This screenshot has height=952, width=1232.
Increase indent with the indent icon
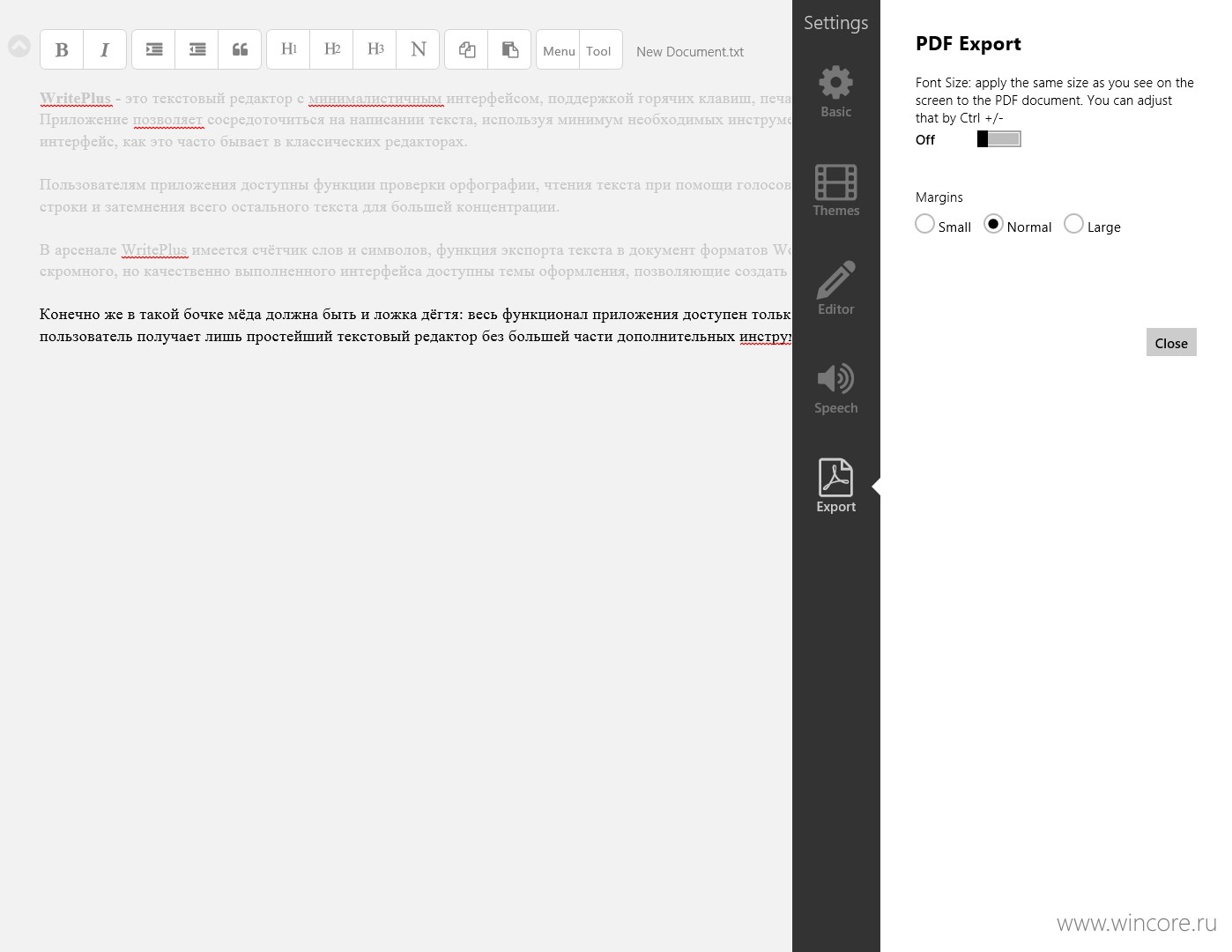[x=154, y=49]
